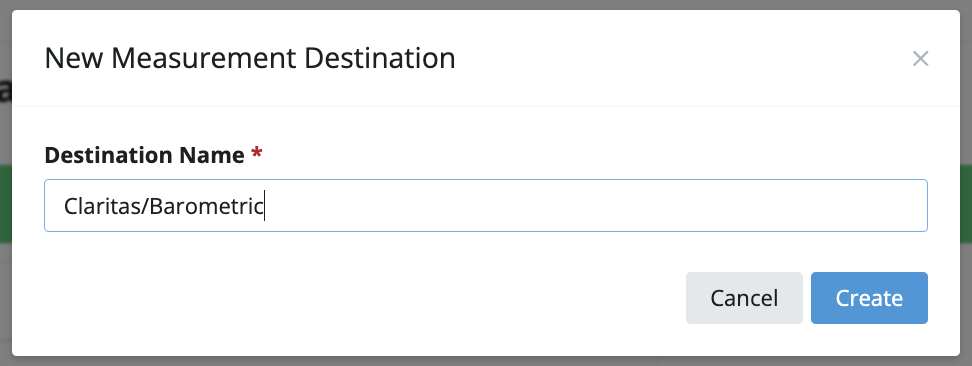Click the New Measurement Destination title
Image resolution: width=972 pixels, height=366 pixels.
pos(250,59)
